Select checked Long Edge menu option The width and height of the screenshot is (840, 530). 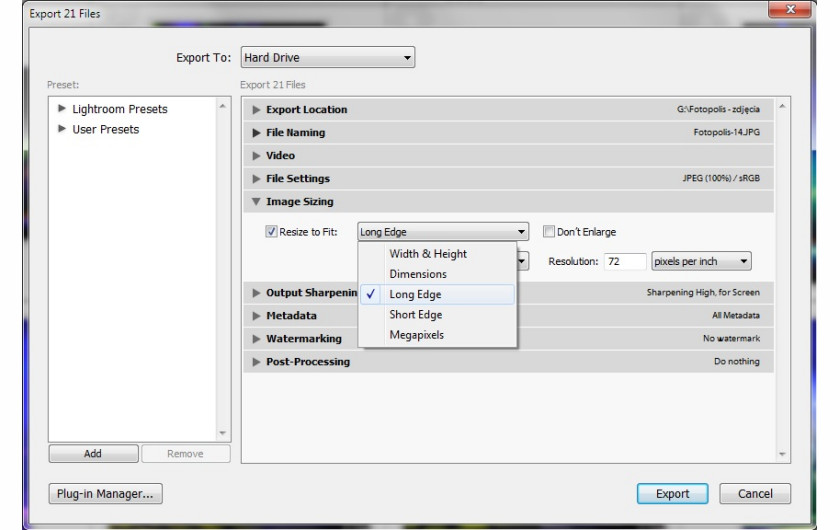click(x=438, y=294)
